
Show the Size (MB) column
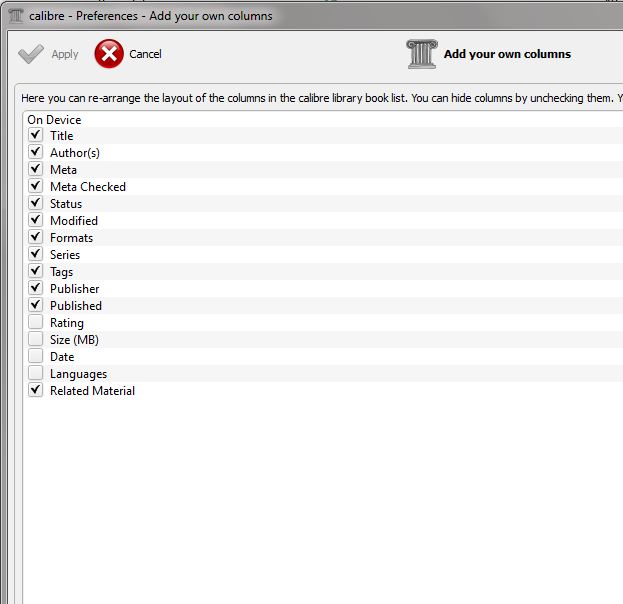click(x=36, y=340)
